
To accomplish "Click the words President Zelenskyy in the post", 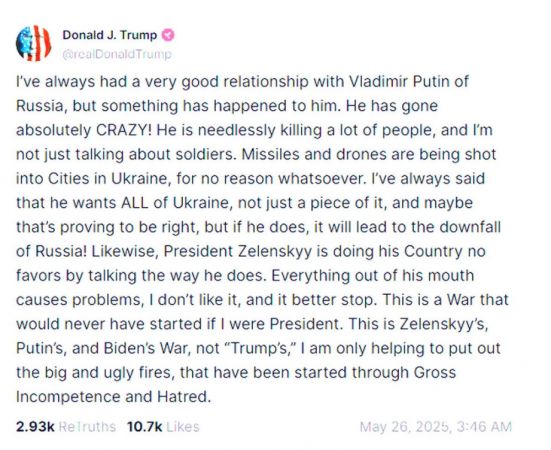I will tap(238, 252).
